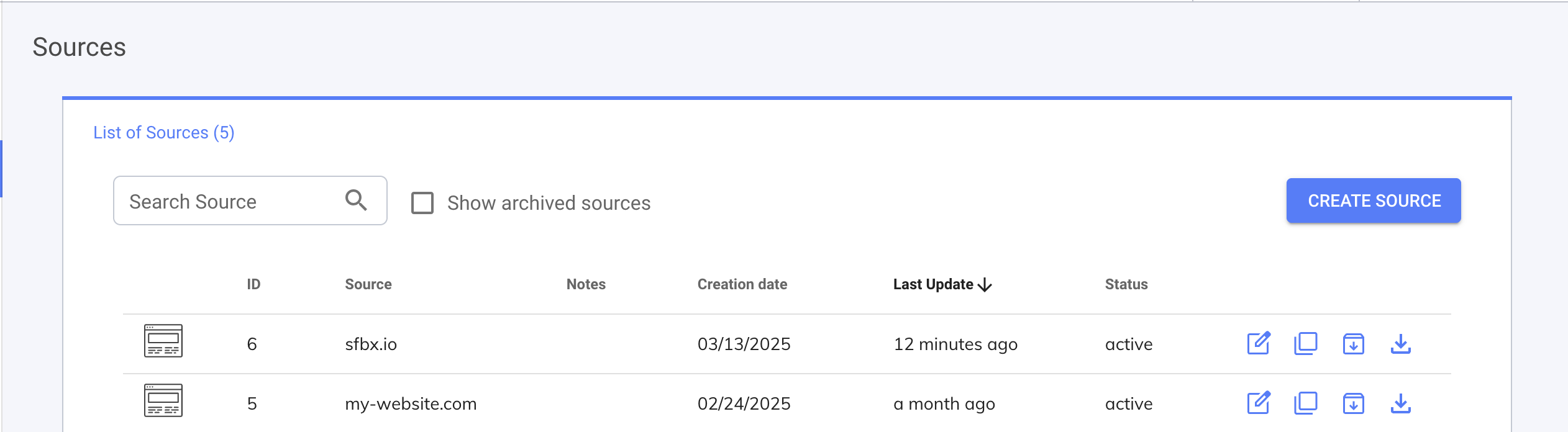
Task: Click the website thumbnail icon for my-website.com
Action: (163, 400)
